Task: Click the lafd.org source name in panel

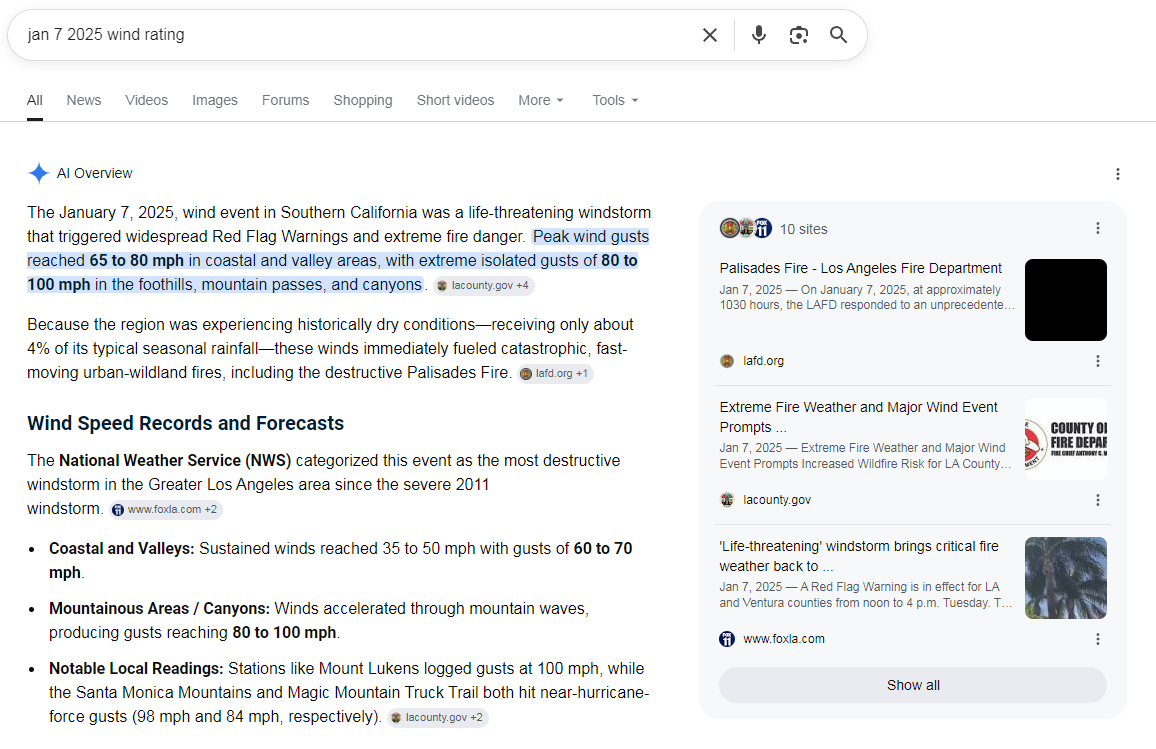Action: pyautogui.click(x=763, y=361)
